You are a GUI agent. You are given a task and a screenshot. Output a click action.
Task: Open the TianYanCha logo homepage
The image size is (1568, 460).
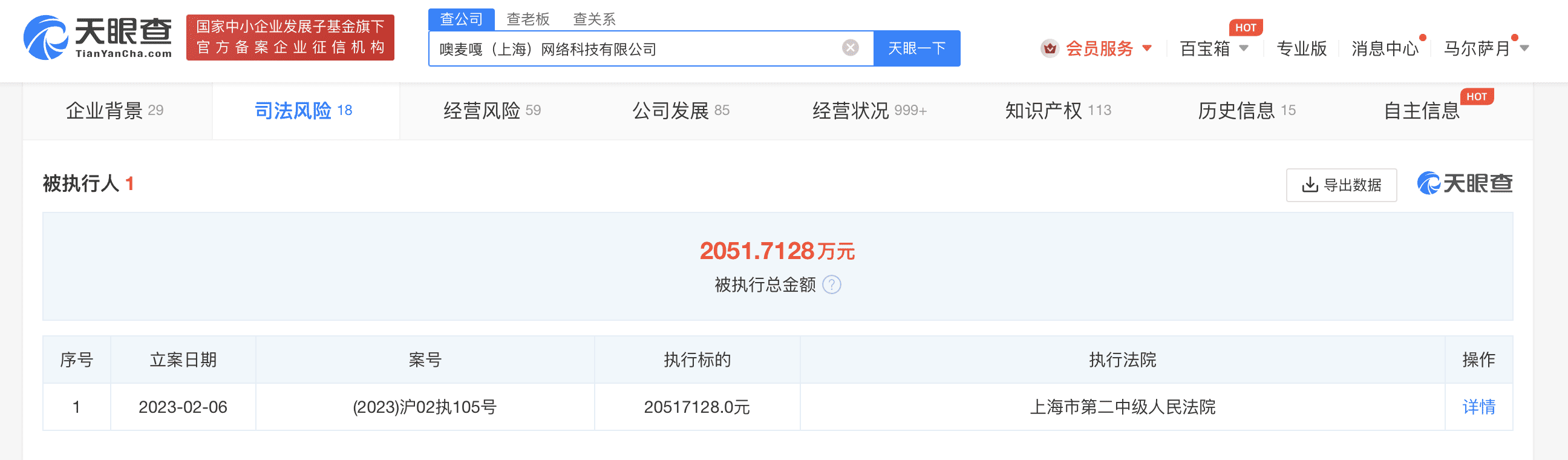[97, 38]
